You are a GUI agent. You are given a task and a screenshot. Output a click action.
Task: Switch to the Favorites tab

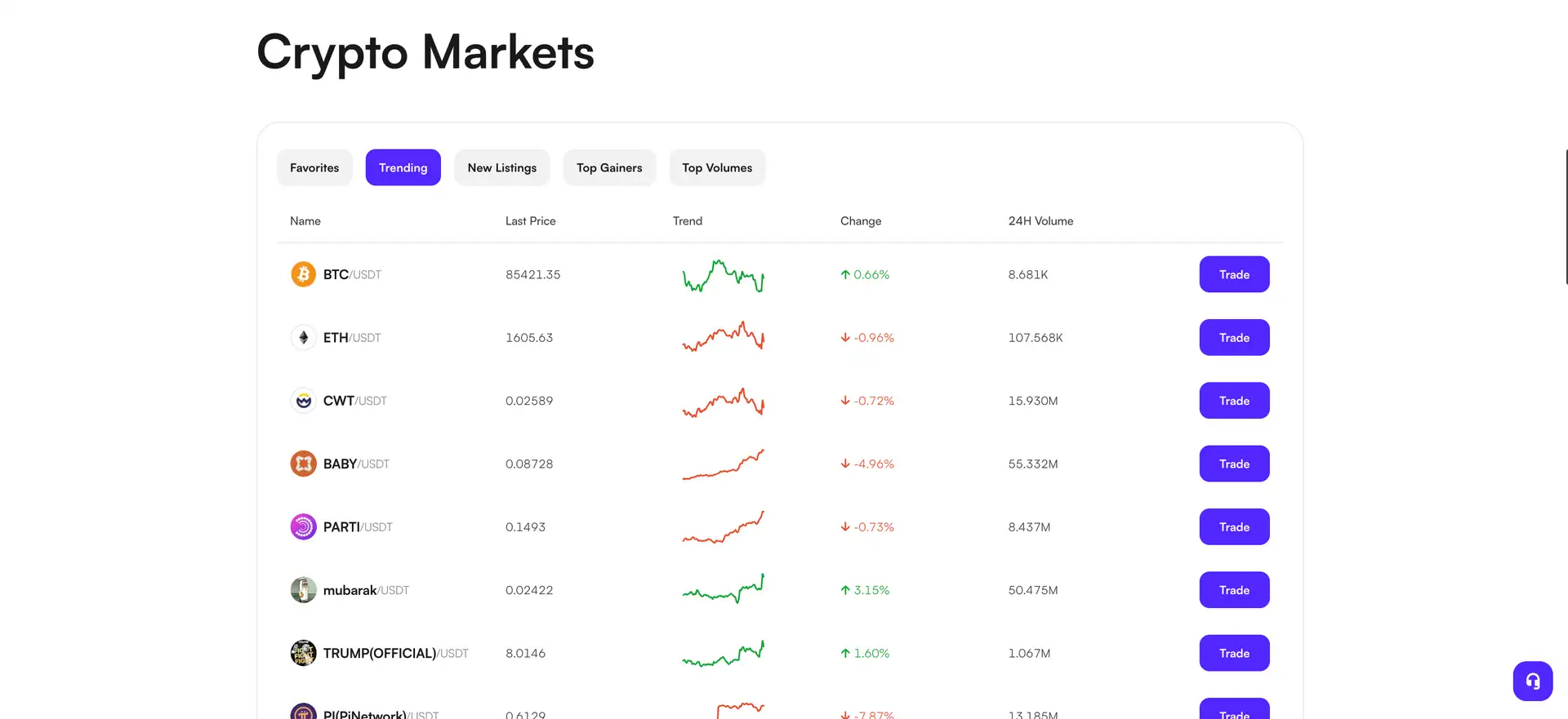[x=314, y=167]
